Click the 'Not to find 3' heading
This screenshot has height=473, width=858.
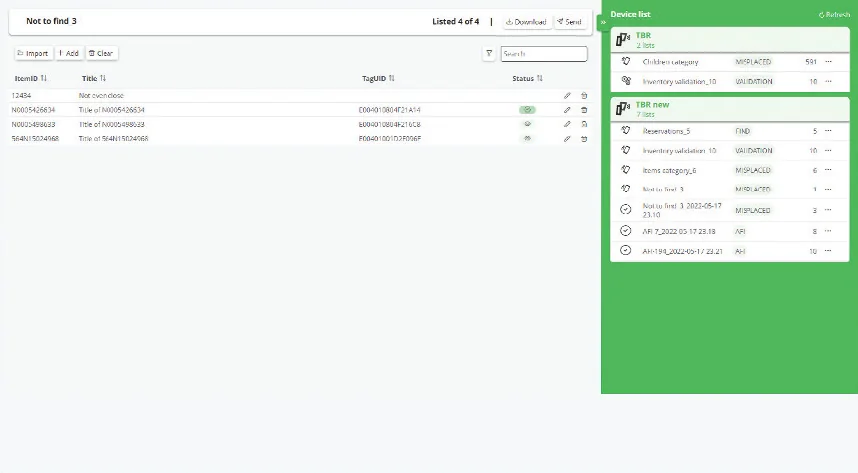click(51, 21)
